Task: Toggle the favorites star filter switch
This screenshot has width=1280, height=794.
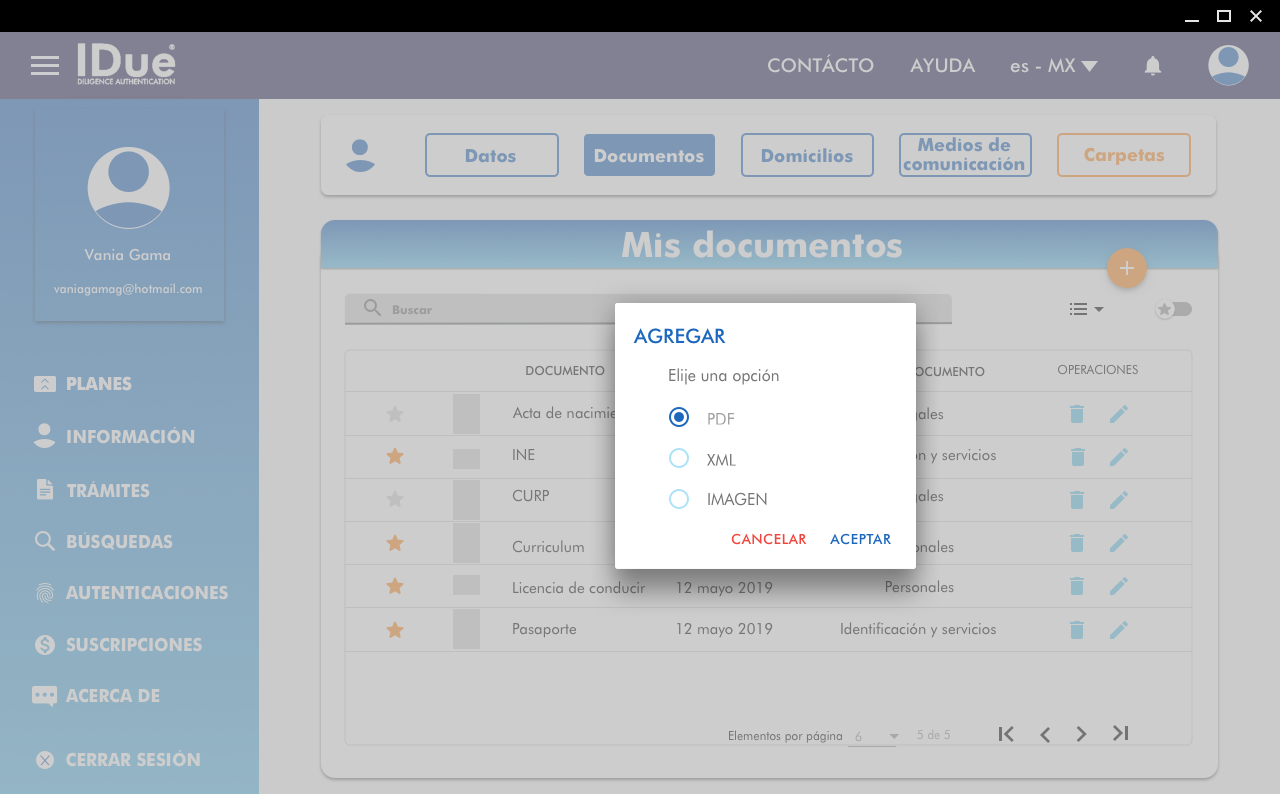Action: [x=1174, y=309]
